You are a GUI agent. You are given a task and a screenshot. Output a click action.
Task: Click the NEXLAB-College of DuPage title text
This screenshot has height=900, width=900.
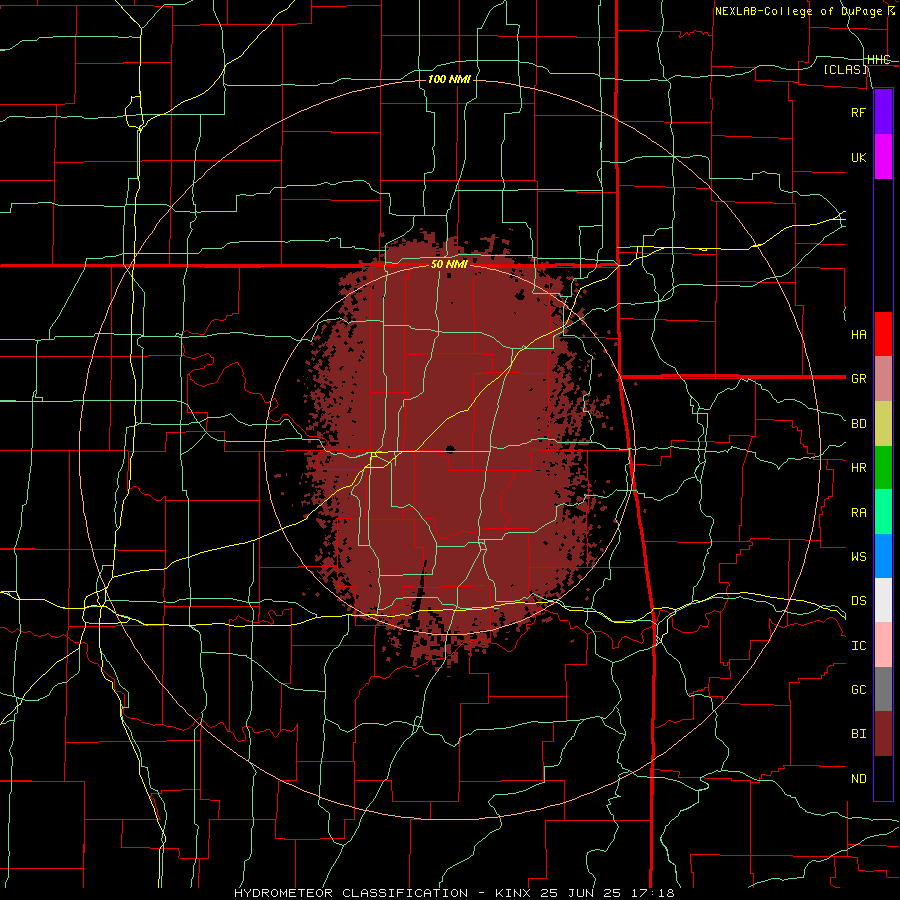pos(800,11)
